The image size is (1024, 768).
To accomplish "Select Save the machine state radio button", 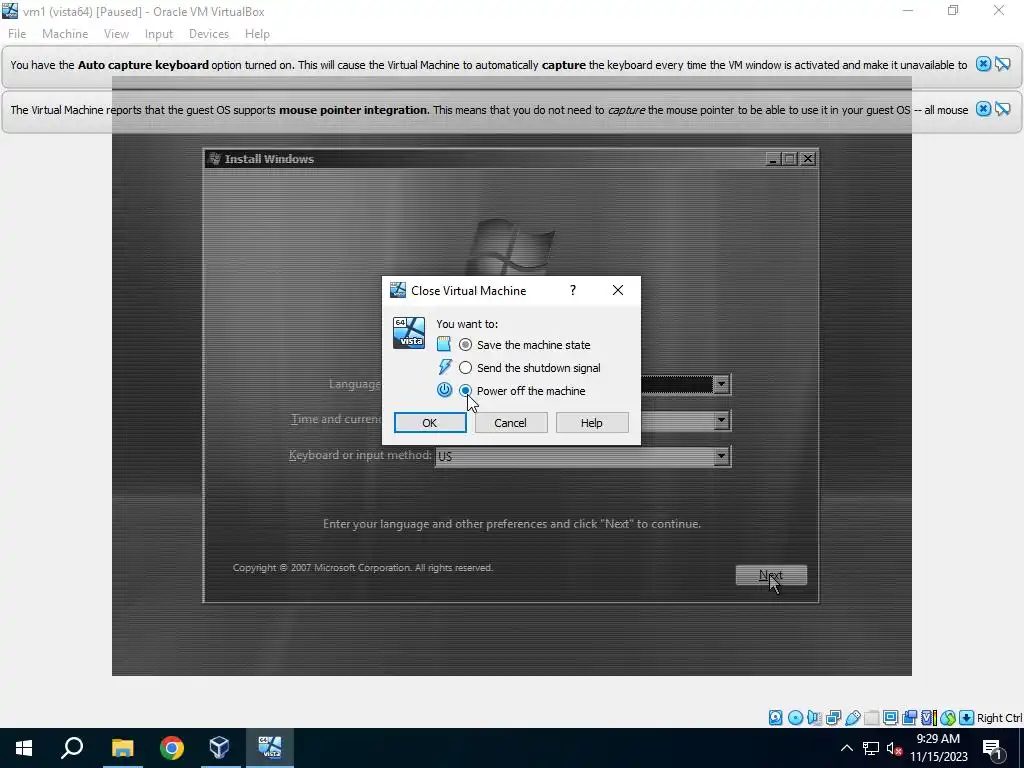I will tap(465, 345).
